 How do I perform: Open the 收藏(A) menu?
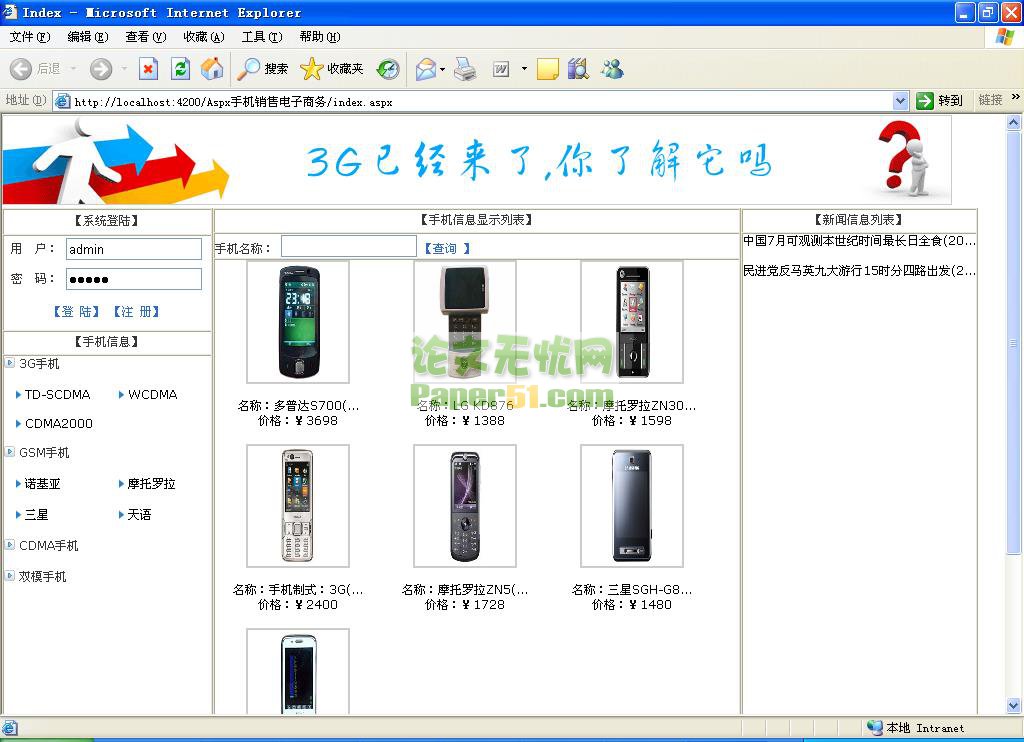pos(204,37)
